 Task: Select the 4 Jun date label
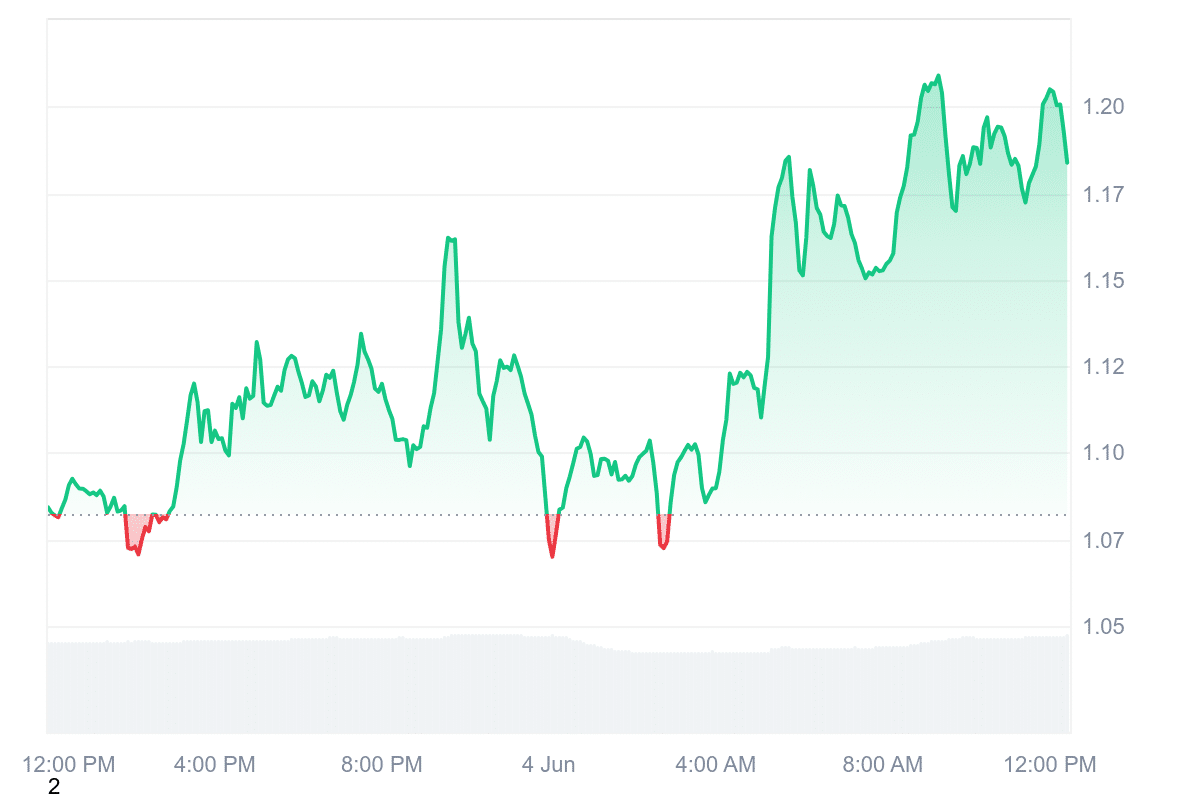[x=549, y=765]
